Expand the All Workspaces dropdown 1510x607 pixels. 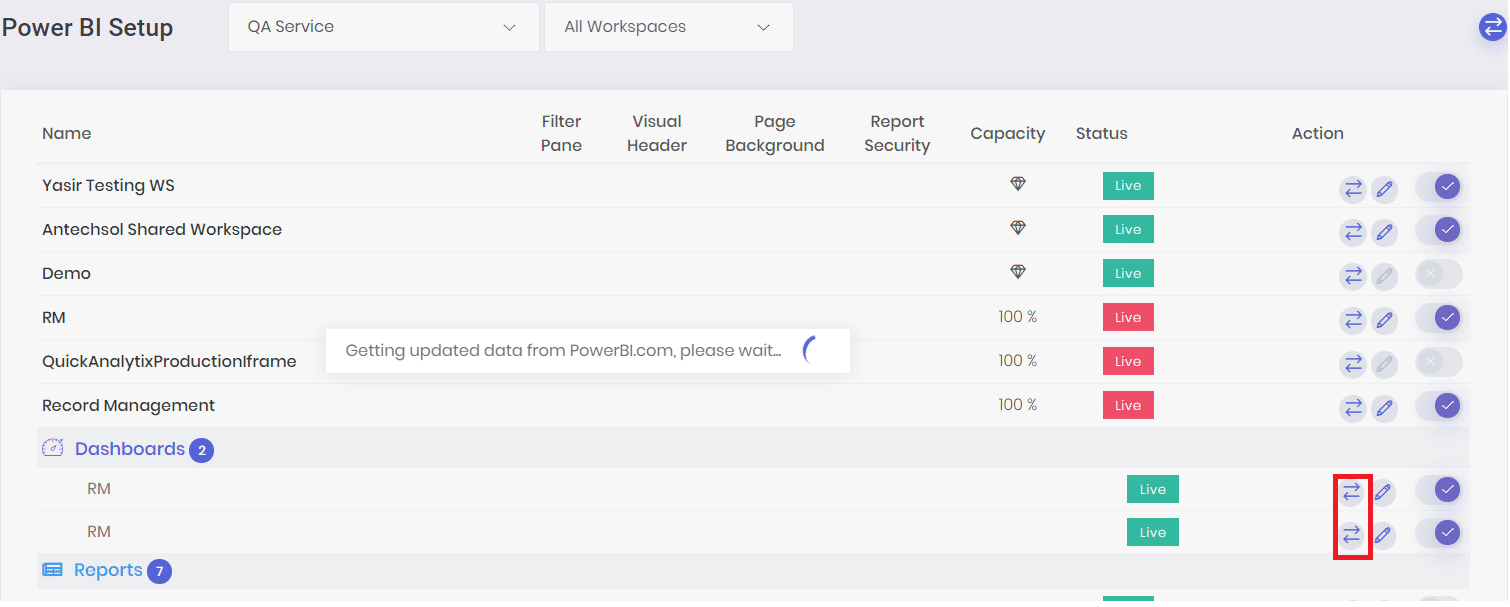point(668,27)
